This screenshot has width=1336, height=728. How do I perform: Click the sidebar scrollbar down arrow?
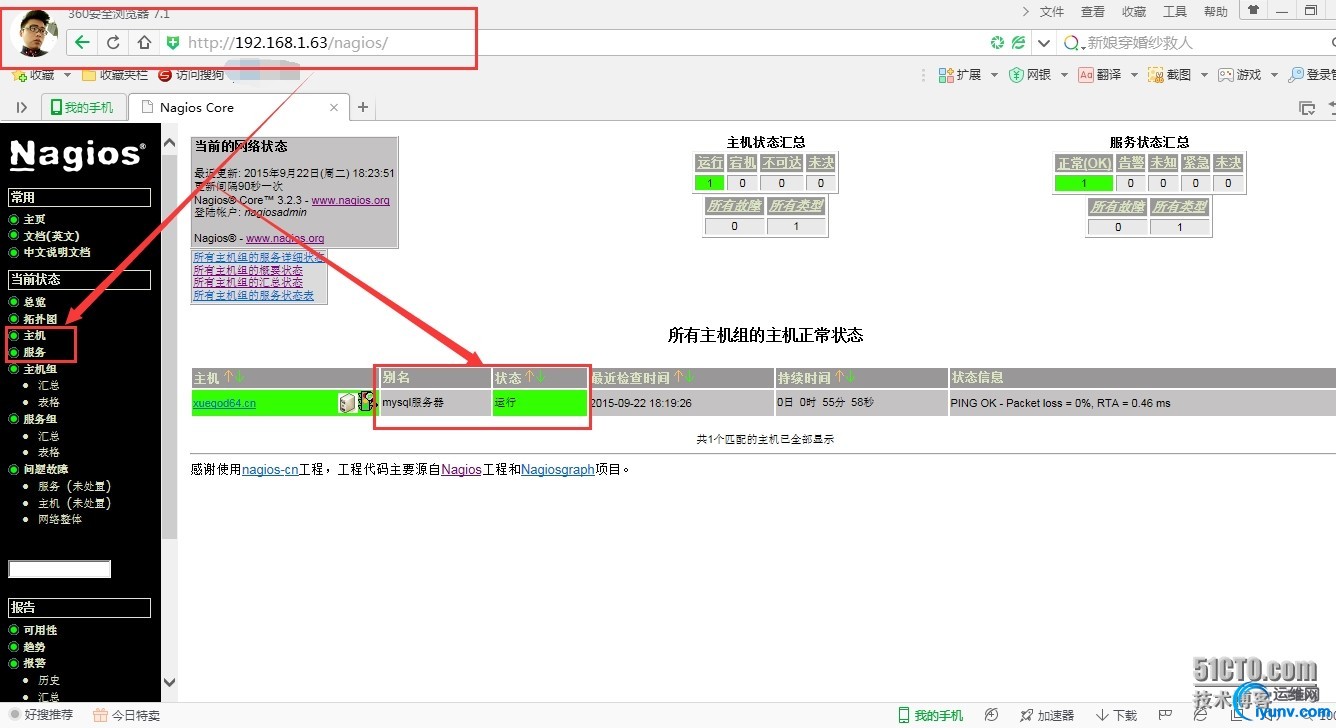tap(169, 683)
